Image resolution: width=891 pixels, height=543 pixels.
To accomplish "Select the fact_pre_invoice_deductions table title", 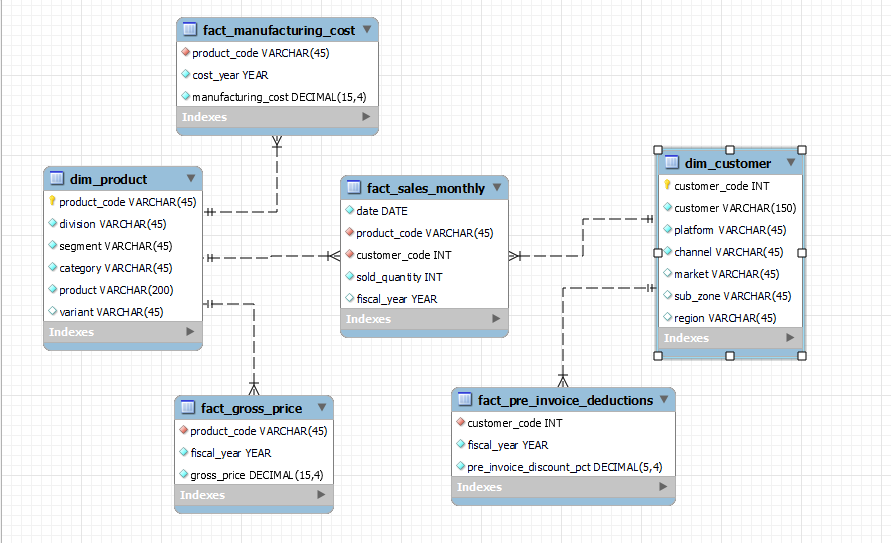I will [565, 400].
